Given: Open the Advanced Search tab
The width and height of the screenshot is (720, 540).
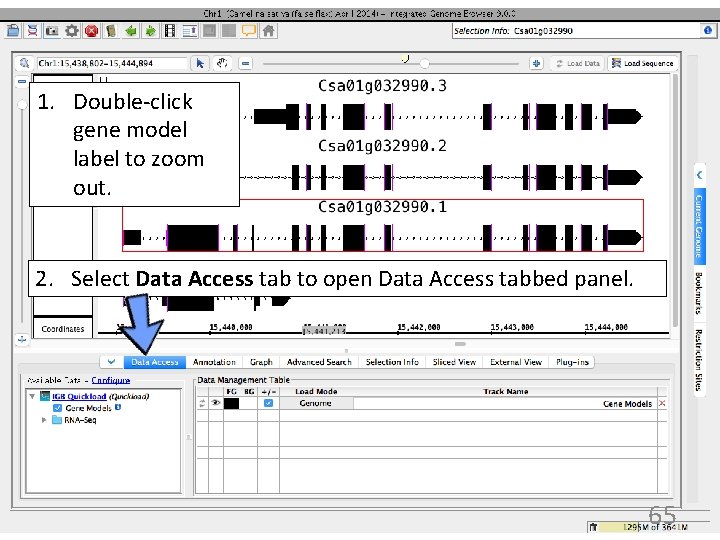Looking at the screenshot, I should (319, 362).
